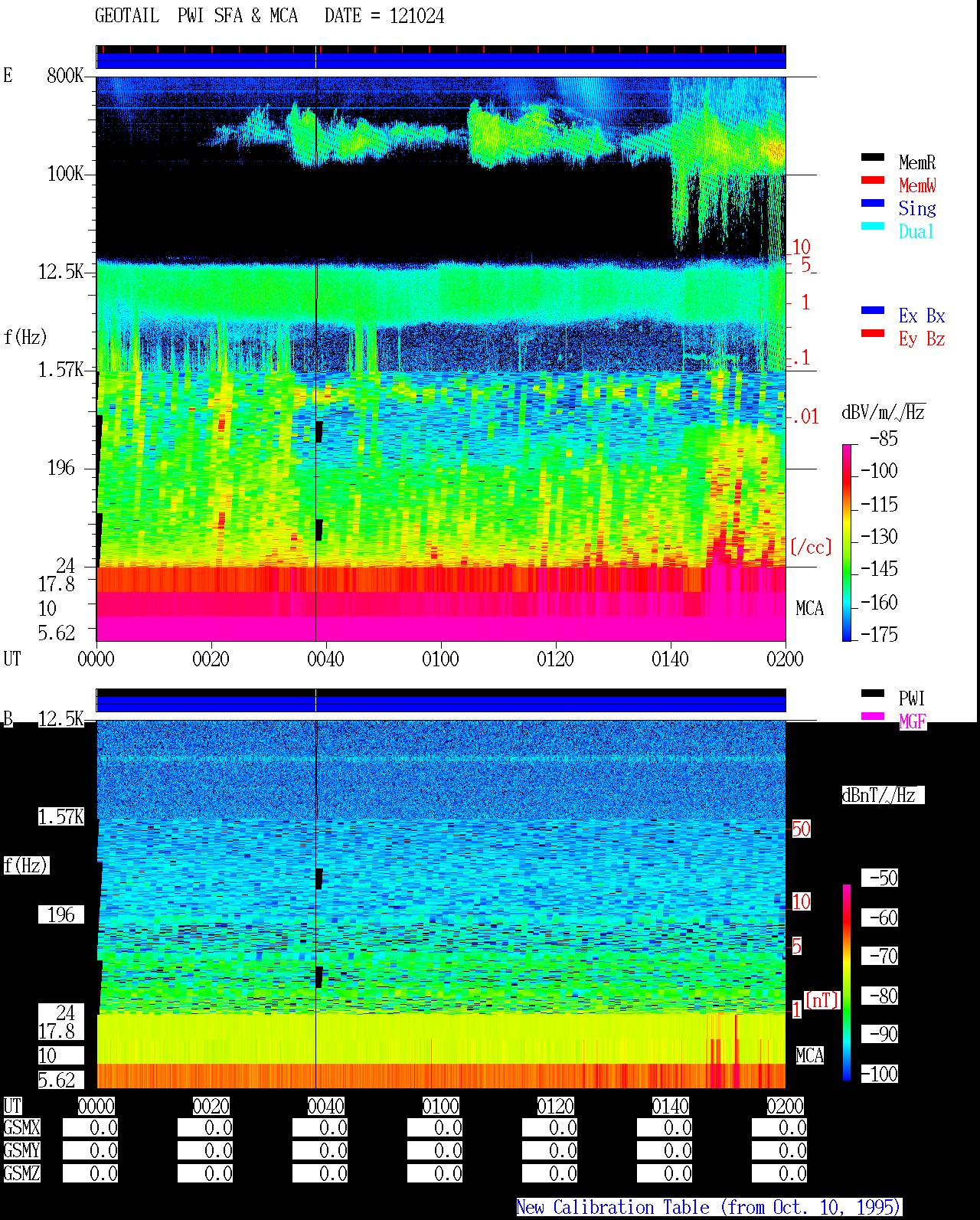This screenshot has height=1220, width=980.
Task: Click the cyan Dual legend swatch
Action: (x=873, y=226)
